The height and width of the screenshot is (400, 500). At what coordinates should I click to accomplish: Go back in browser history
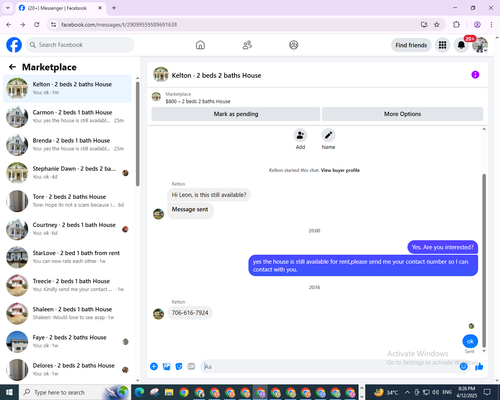(x=9, y=25)
